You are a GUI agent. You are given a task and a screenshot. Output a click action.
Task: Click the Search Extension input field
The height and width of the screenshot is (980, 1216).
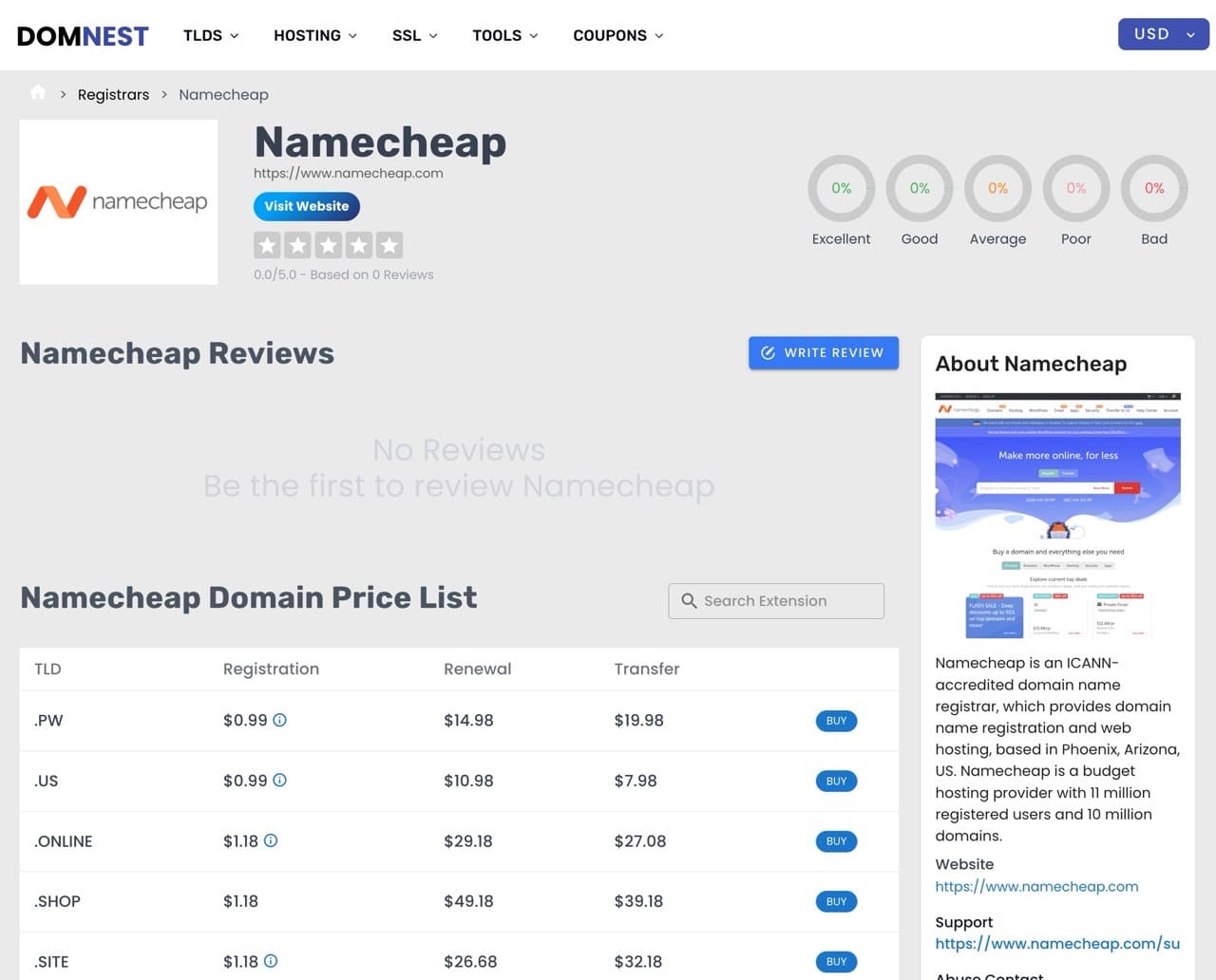tap(776, 601)
